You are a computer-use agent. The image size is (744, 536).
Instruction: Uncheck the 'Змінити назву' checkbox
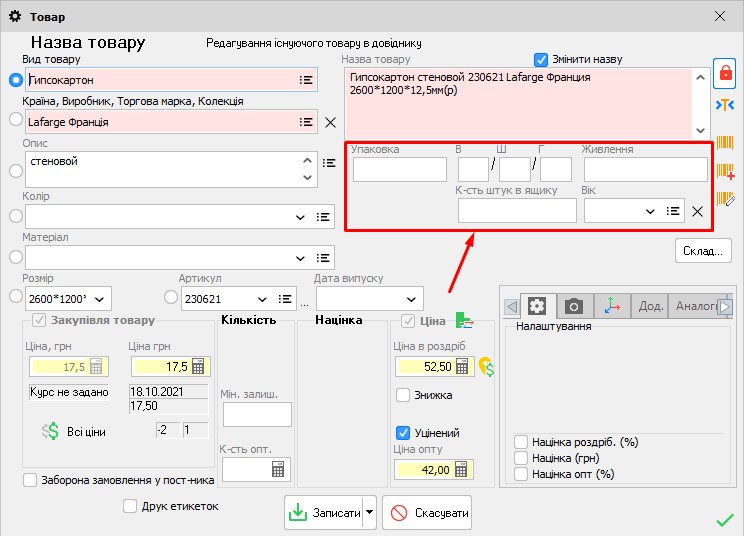tap(542, 59)
